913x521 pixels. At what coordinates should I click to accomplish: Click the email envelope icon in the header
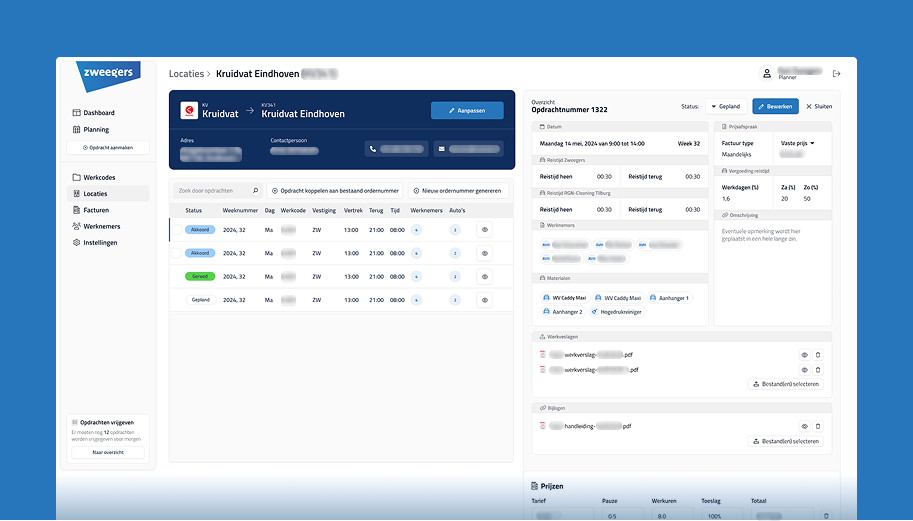click(441, 150)
